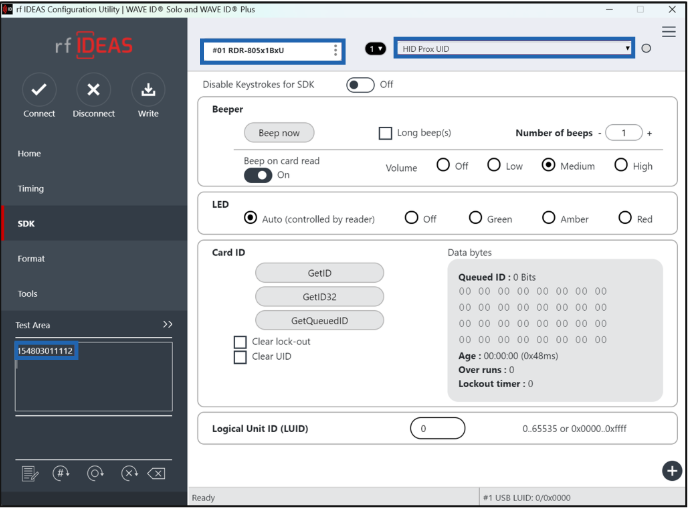Click the X circular arrow icon
Image resolution: width=688 pixels, height=508 pixels.
[129, 473]
